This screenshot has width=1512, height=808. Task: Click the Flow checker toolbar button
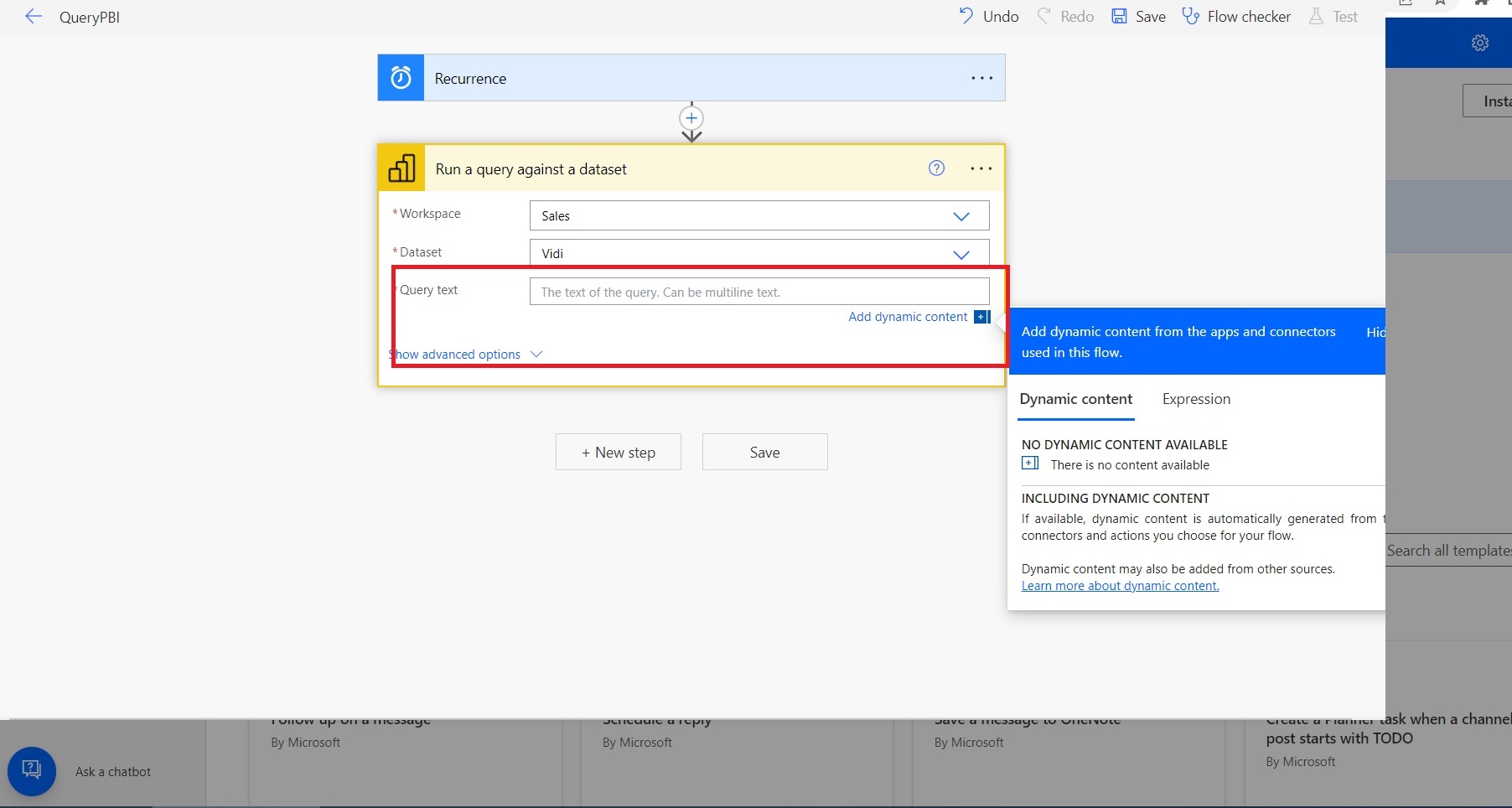[x=1236, y=16]
